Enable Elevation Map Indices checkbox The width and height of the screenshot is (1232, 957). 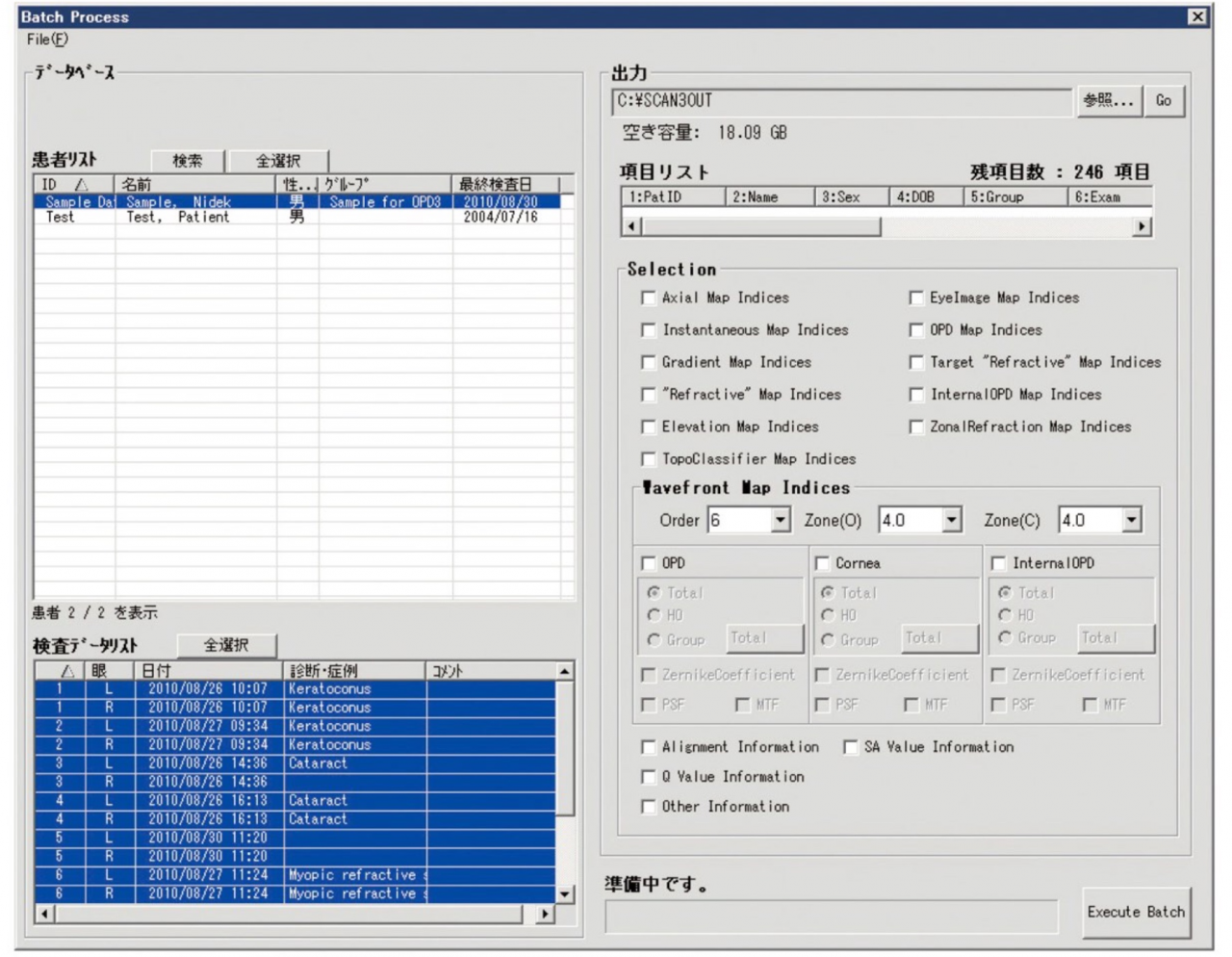click(x=649, y=427)
